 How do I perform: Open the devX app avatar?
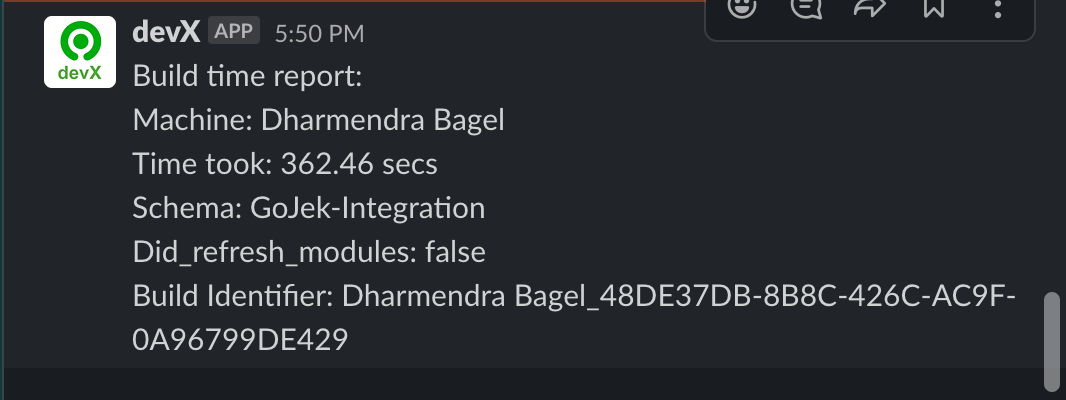tap(80, 52)
